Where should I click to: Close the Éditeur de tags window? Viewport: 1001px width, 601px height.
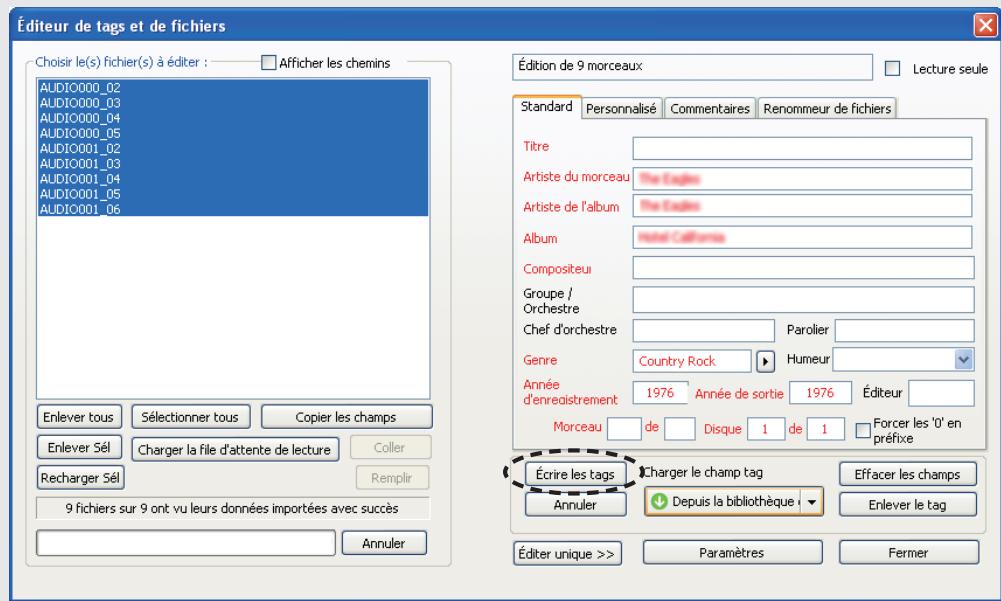pos(985,25)
